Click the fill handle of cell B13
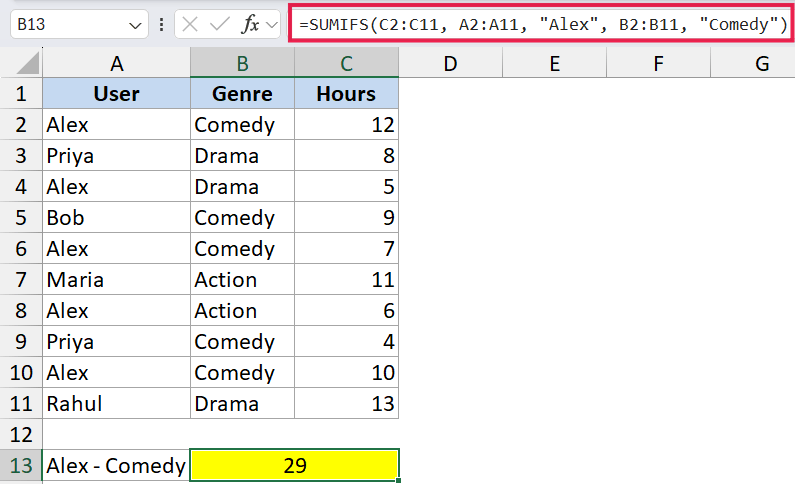This screenshot has width=795, height=484. 399,480
